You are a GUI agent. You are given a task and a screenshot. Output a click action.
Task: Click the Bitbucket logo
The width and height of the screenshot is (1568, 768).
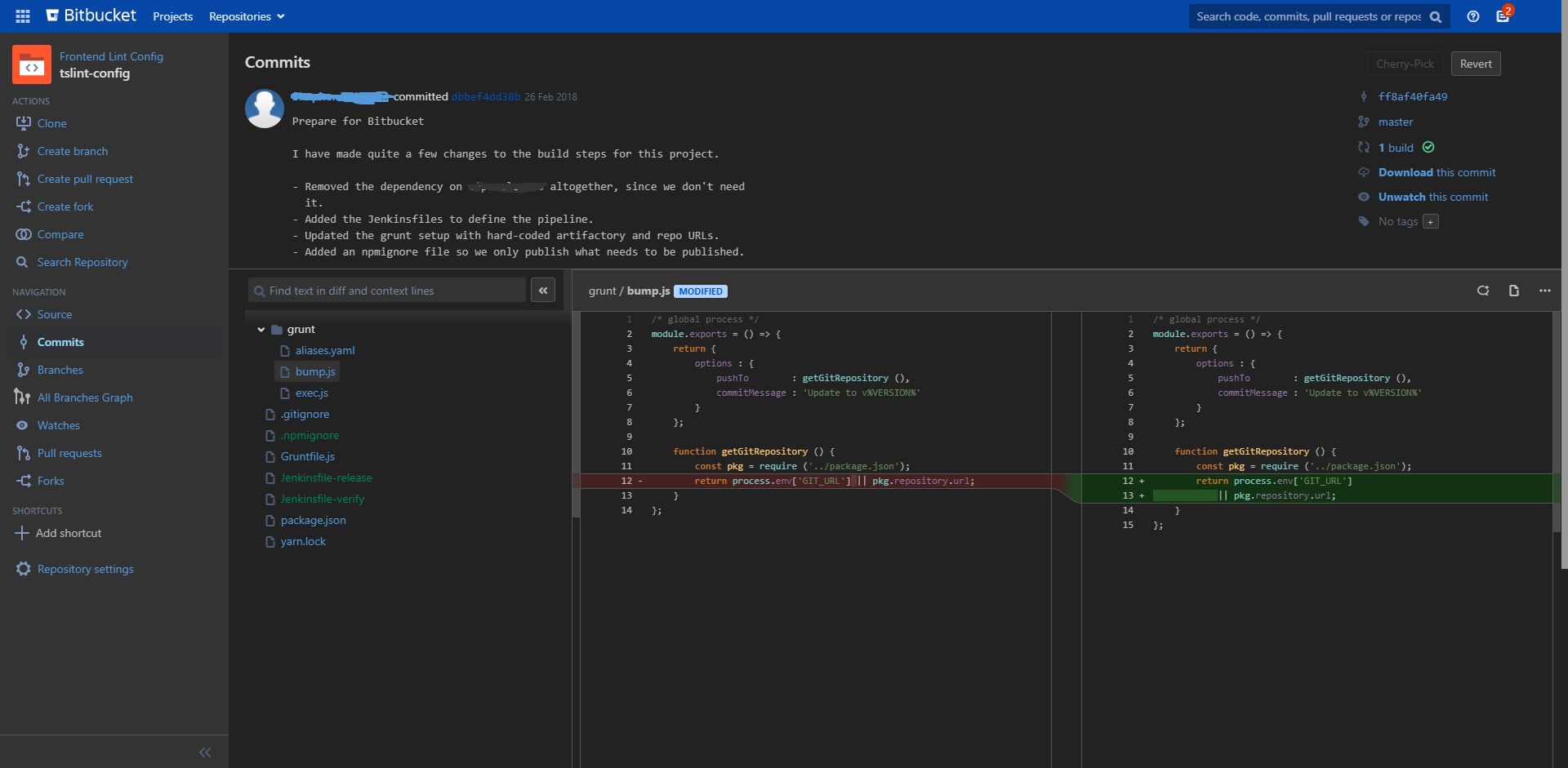(x=90, y=15)
